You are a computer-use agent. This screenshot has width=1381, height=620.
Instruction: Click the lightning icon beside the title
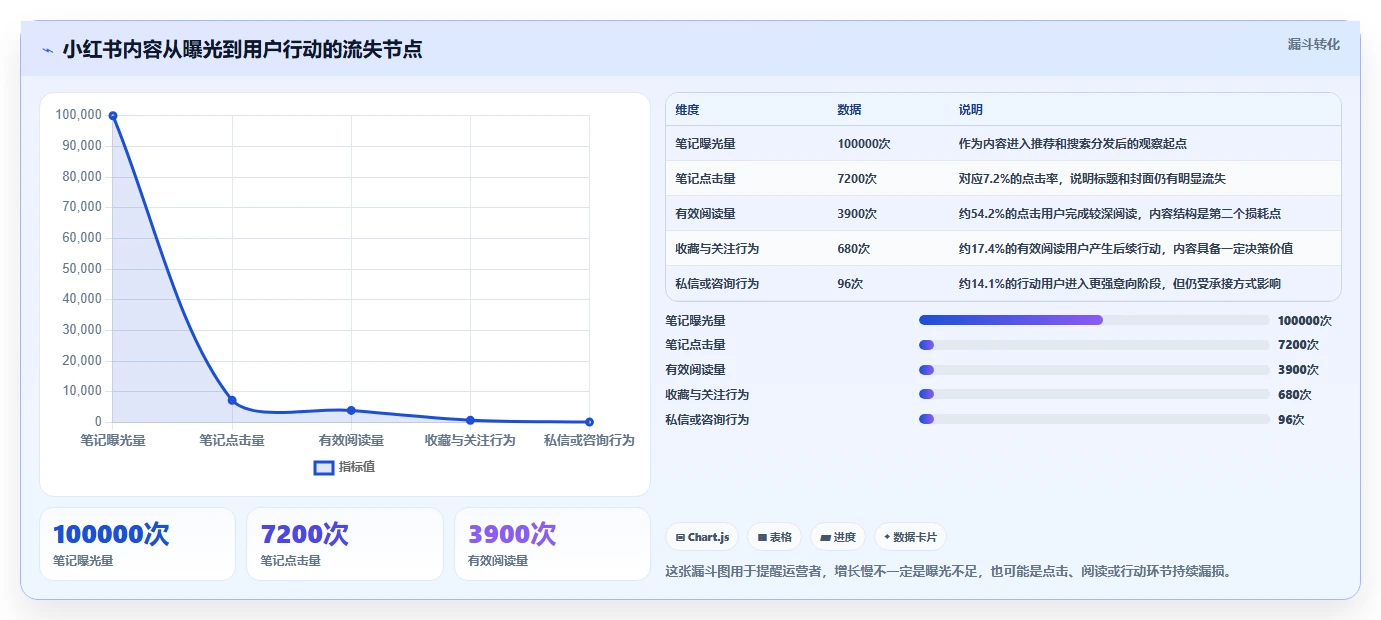click(x=48, y=50)
